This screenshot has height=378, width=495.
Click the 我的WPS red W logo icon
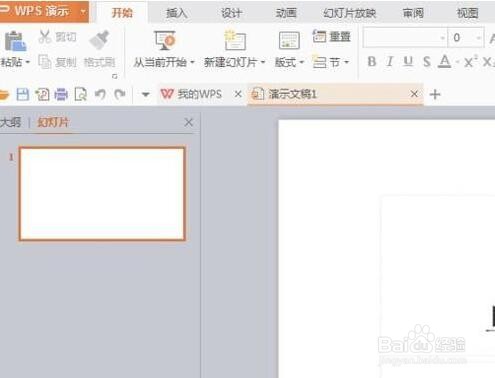coord(167,94)
